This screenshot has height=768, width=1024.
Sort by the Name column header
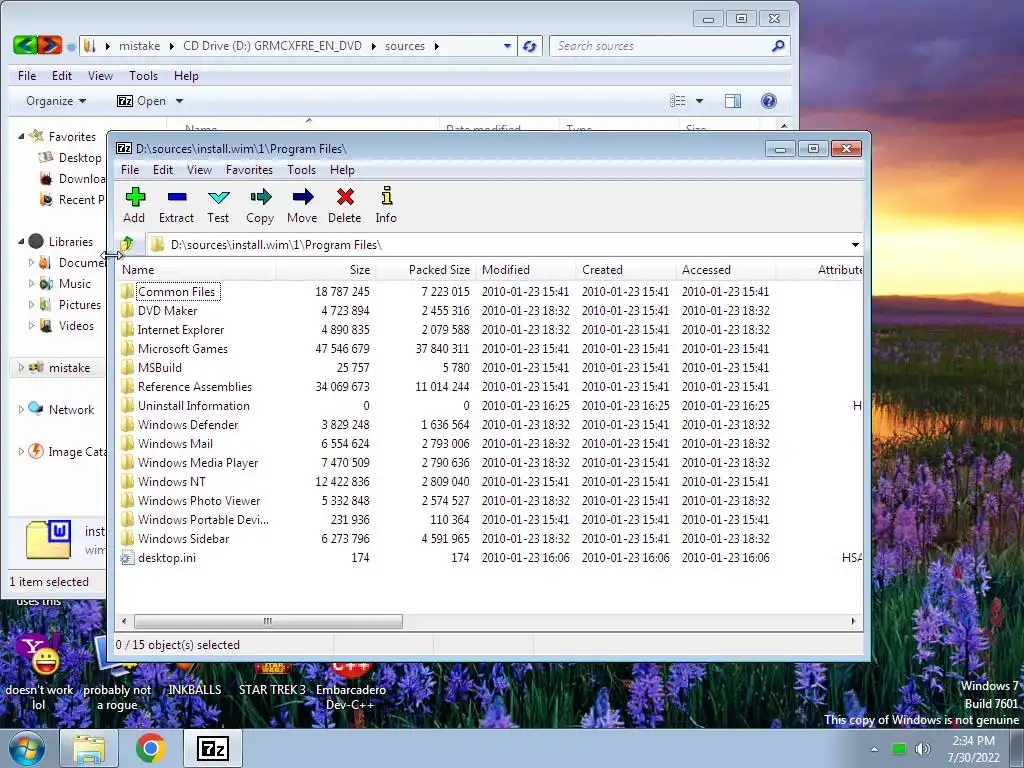(x=195, y=270)
